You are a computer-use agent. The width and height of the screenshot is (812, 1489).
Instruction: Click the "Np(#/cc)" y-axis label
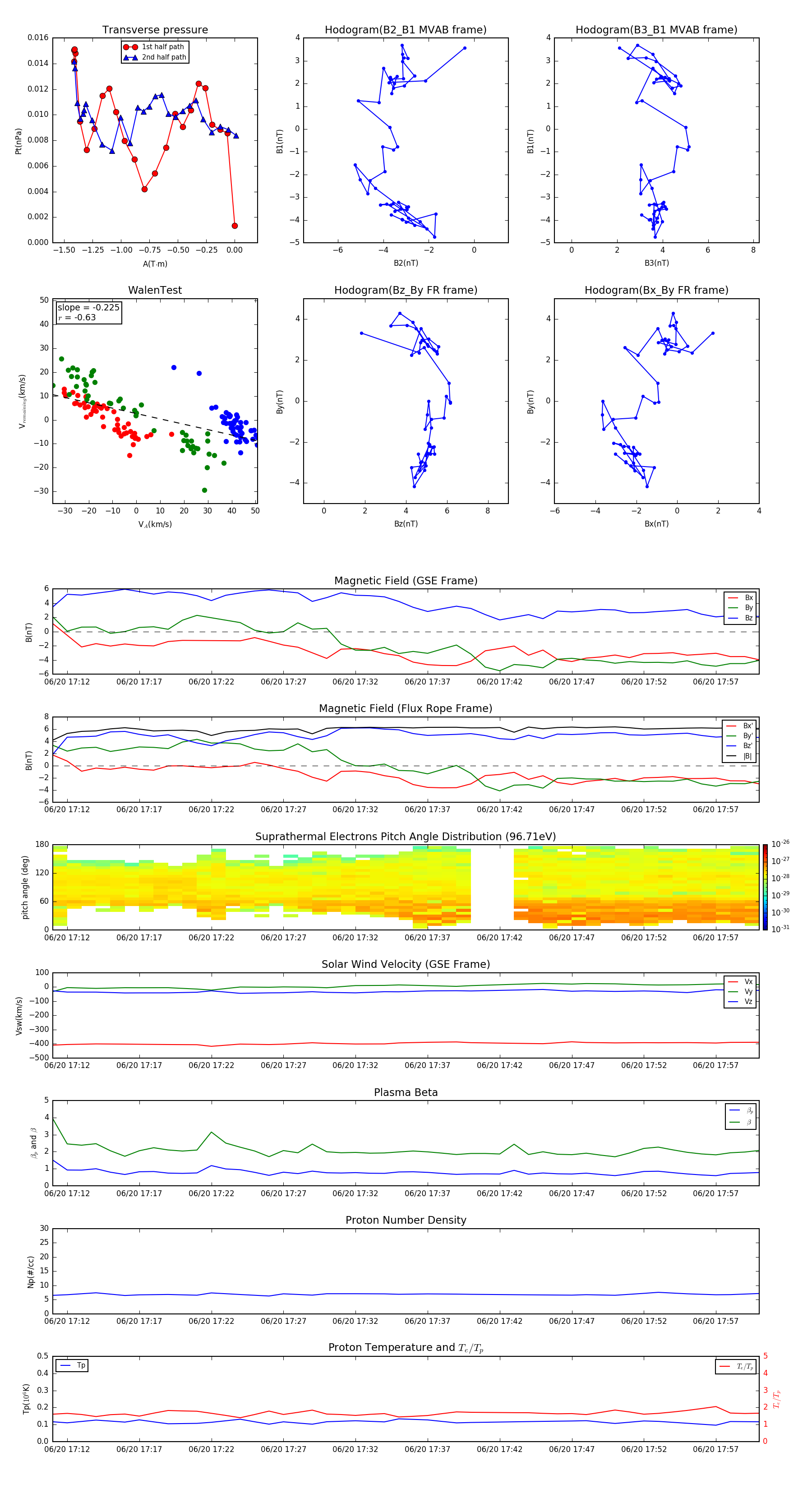point(30,1272)
